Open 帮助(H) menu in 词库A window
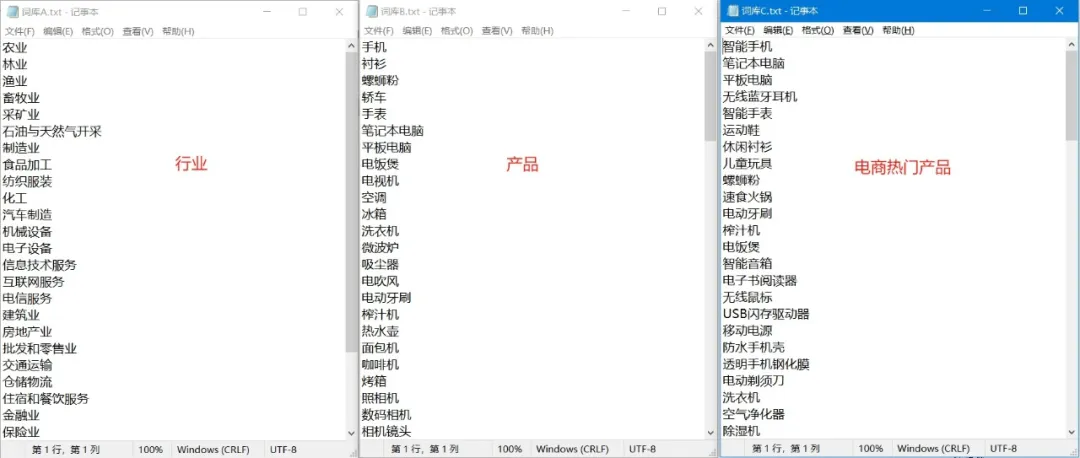This screenshot has width=1080, height=458. tap(178, 32)
